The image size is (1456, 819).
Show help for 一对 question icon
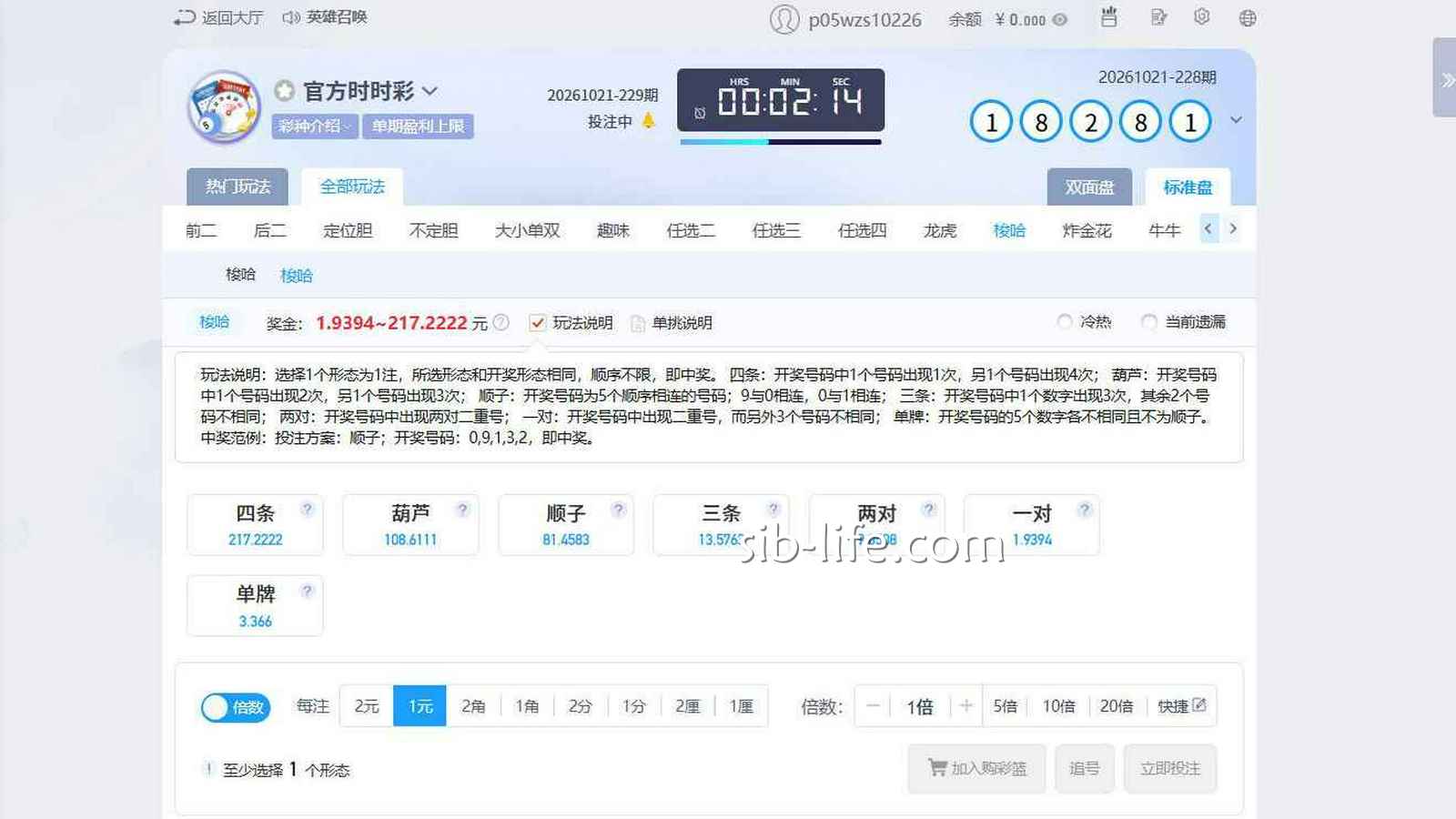1085,510
